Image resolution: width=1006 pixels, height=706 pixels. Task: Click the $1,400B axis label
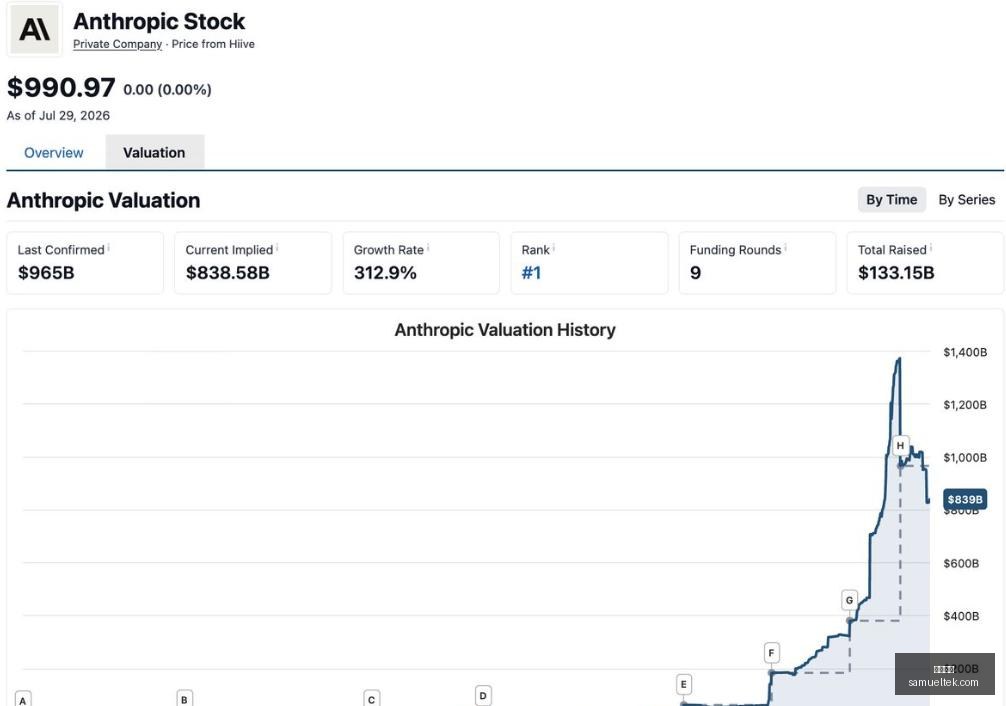(965, 352)
